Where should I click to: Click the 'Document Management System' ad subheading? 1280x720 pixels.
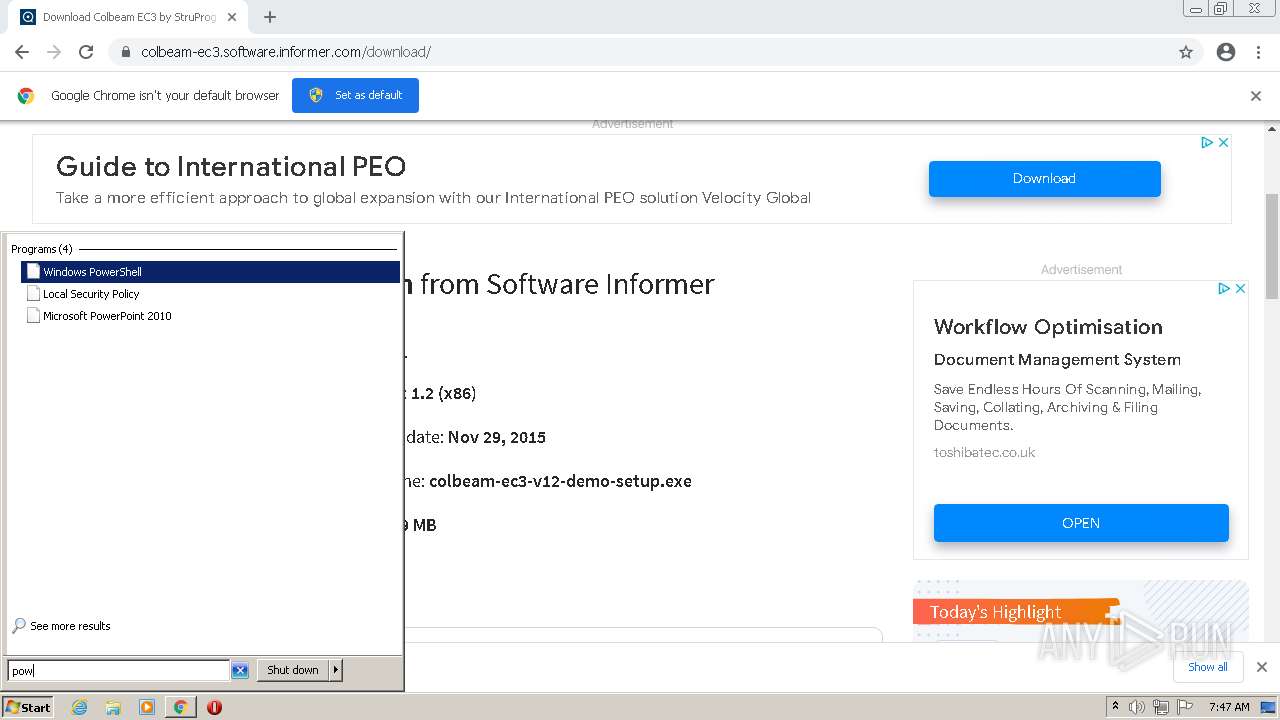1057,359
